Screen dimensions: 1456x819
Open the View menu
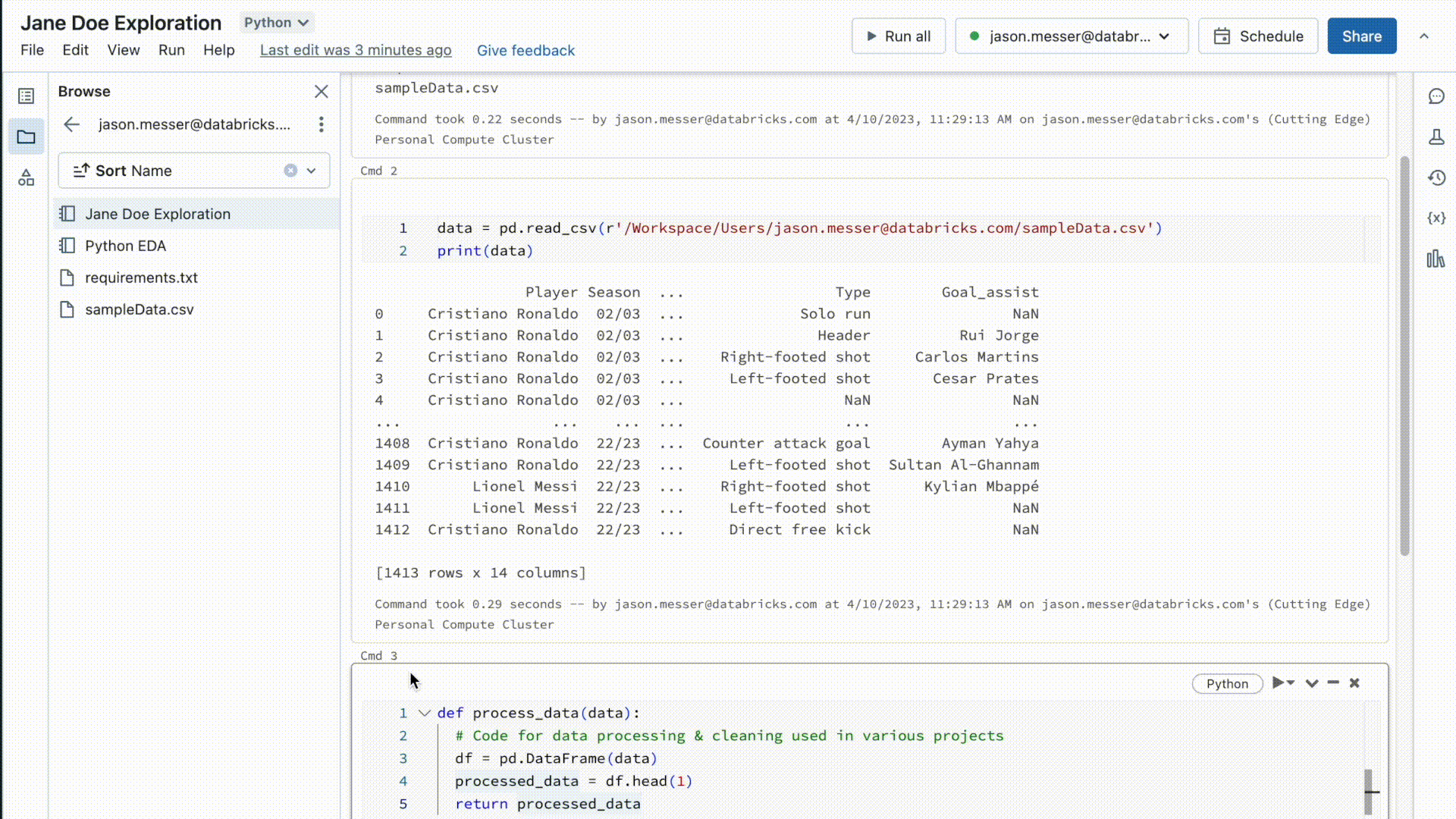point(123,50)
